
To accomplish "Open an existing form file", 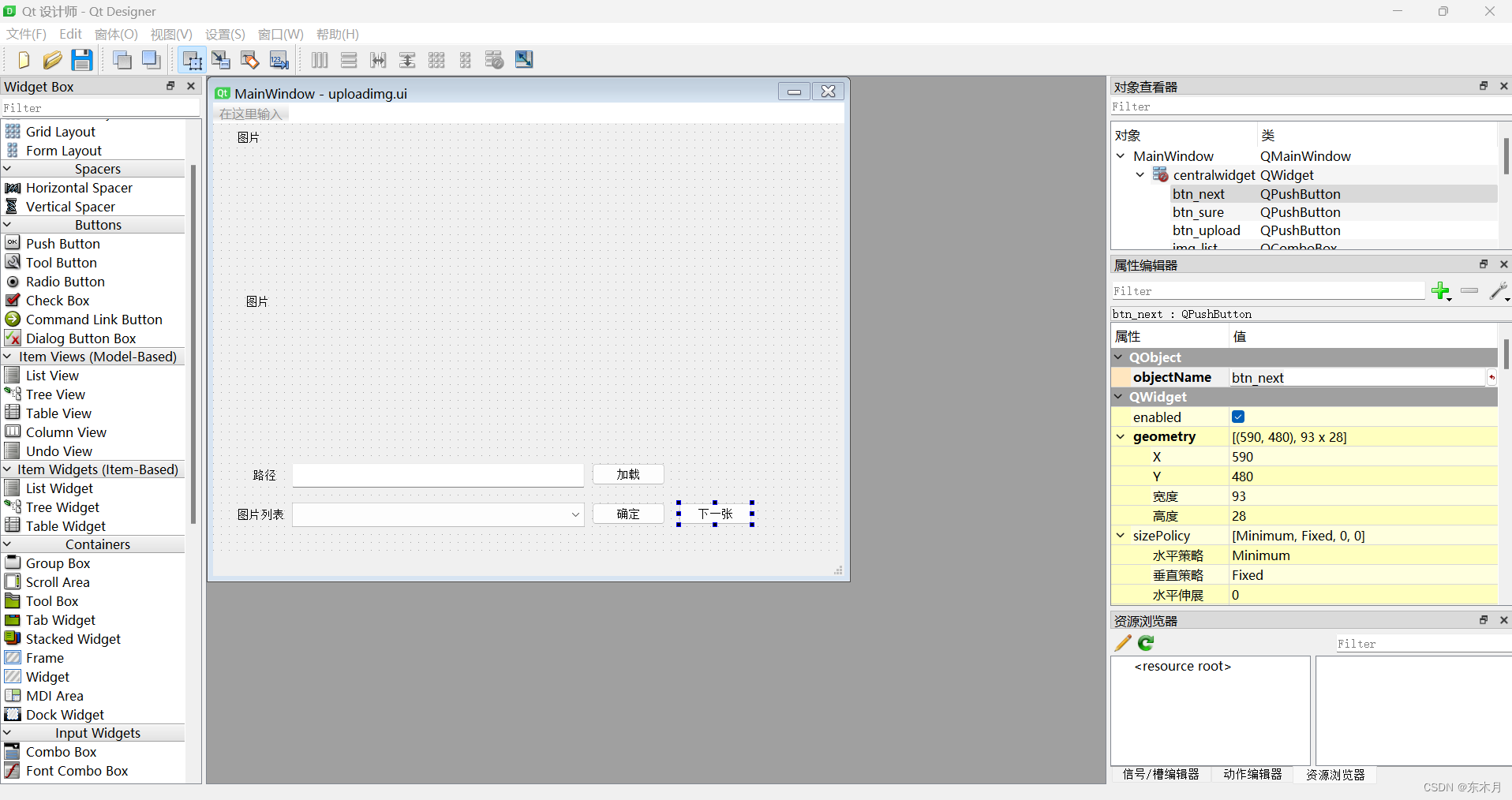I will (52, 60).
